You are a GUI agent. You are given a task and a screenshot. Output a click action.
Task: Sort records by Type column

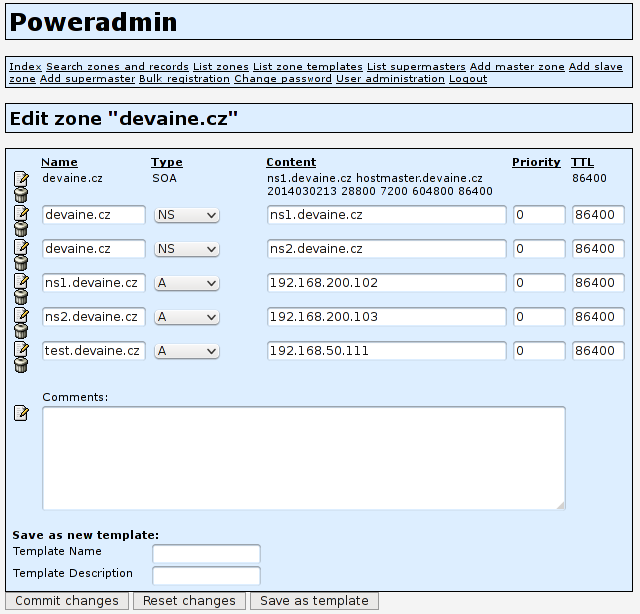tap(167, 162)
